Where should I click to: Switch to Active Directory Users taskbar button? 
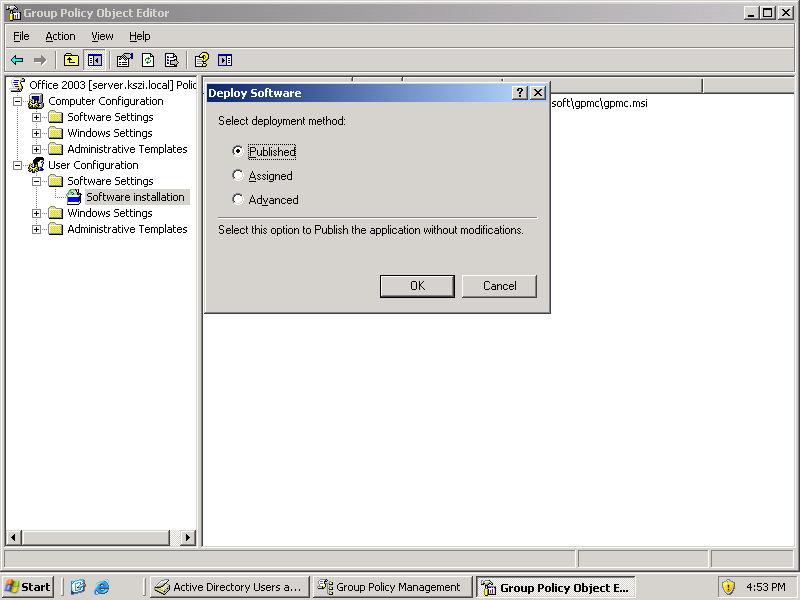(x=230, y=587)
